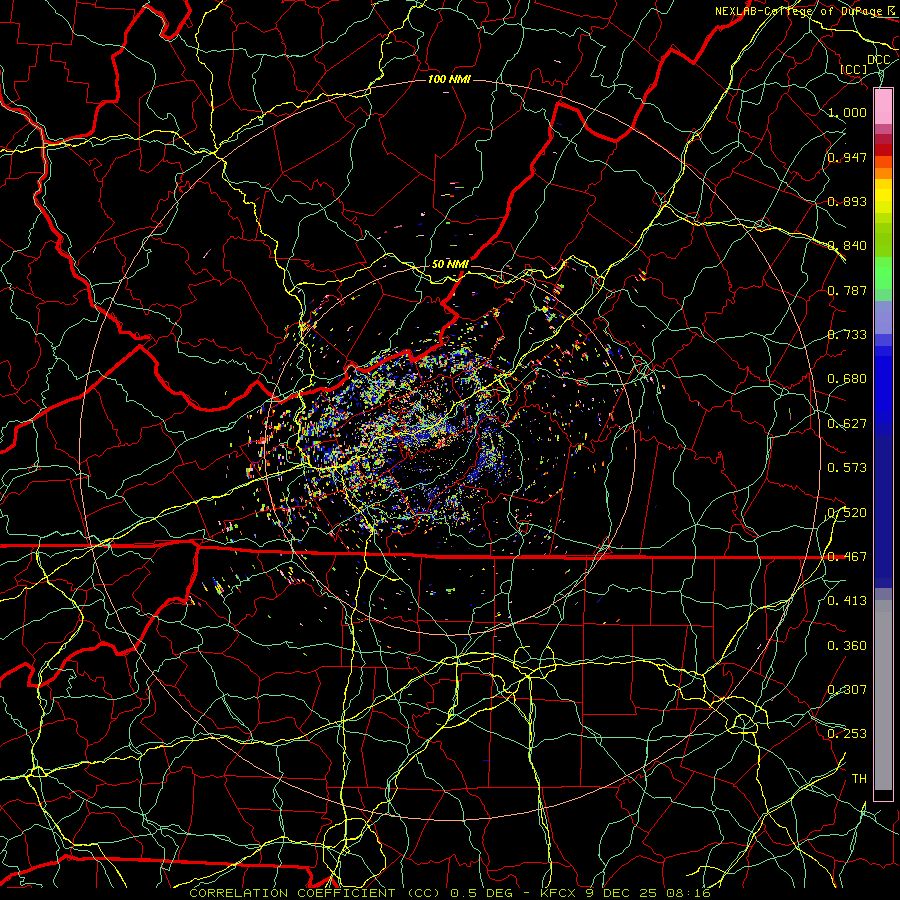Click the NEXLAB-College of DuPage credit text

point(801,11)
